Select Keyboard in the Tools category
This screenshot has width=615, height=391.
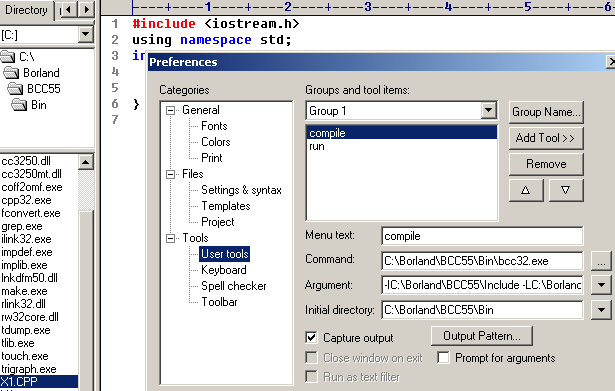pyautogui.click(x=224, y=270)
